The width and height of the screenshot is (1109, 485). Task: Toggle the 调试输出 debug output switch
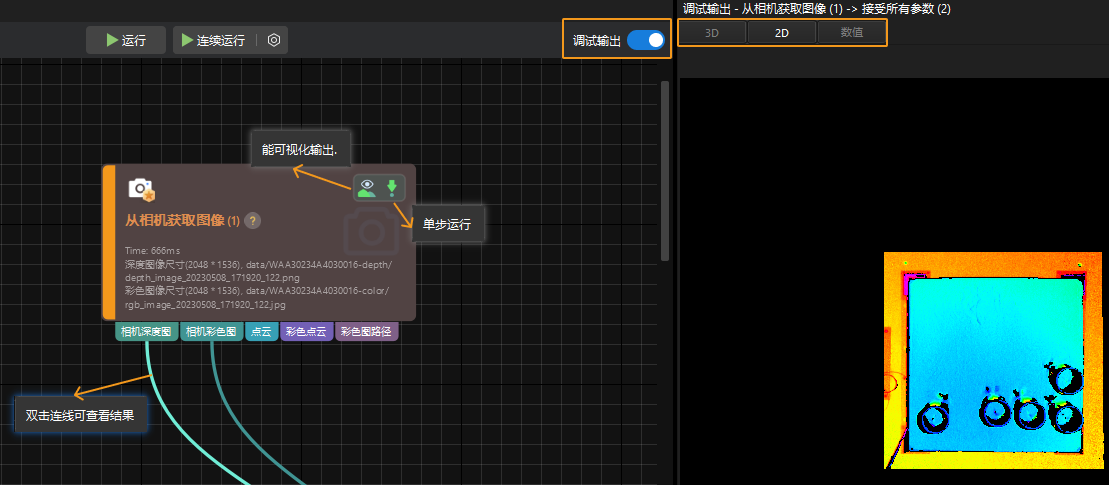646,41
